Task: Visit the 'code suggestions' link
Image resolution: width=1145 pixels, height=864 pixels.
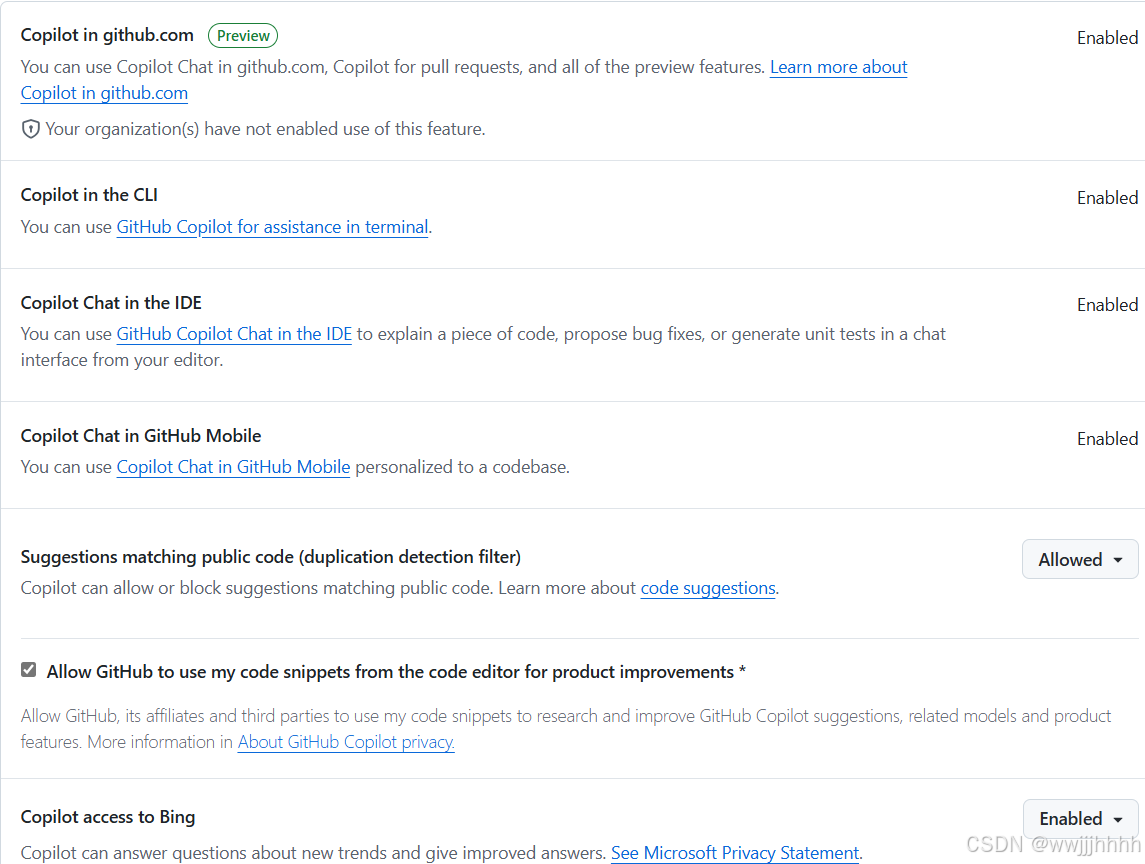Action: tap(708, 589)
